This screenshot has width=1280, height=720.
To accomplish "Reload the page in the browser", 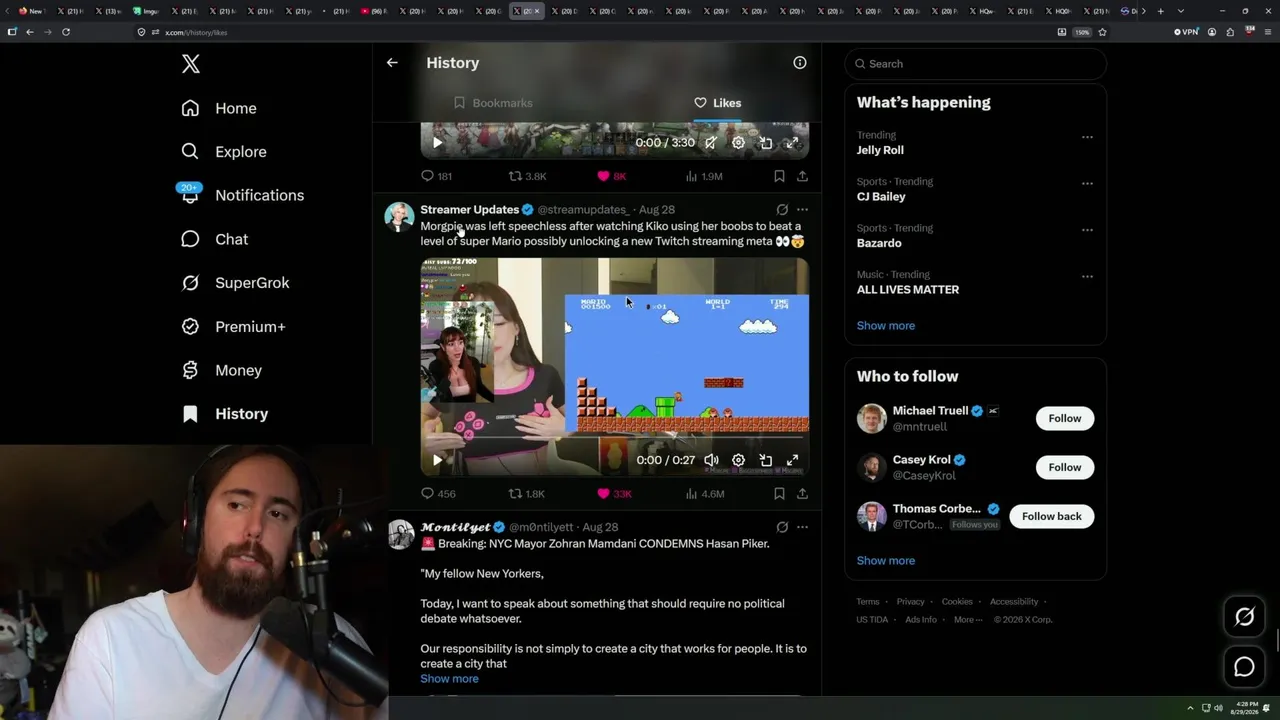I will point(66,32).
